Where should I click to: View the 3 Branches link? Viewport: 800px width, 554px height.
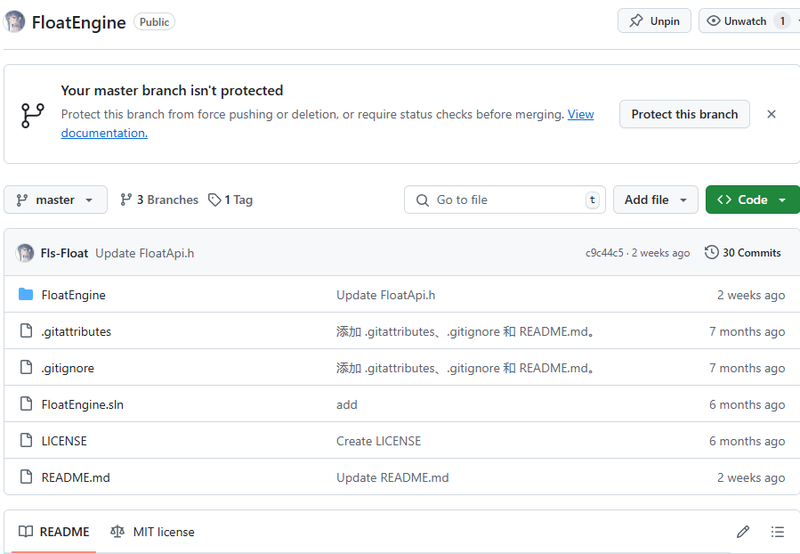coord(159,200)
